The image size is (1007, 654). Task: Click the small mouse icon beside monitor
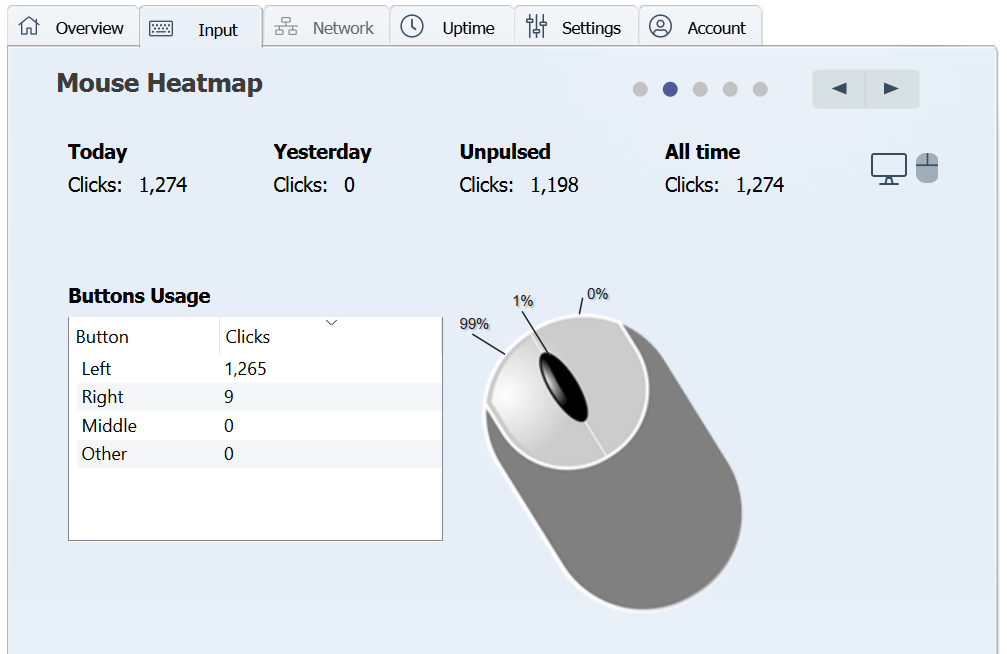[927, 168]
